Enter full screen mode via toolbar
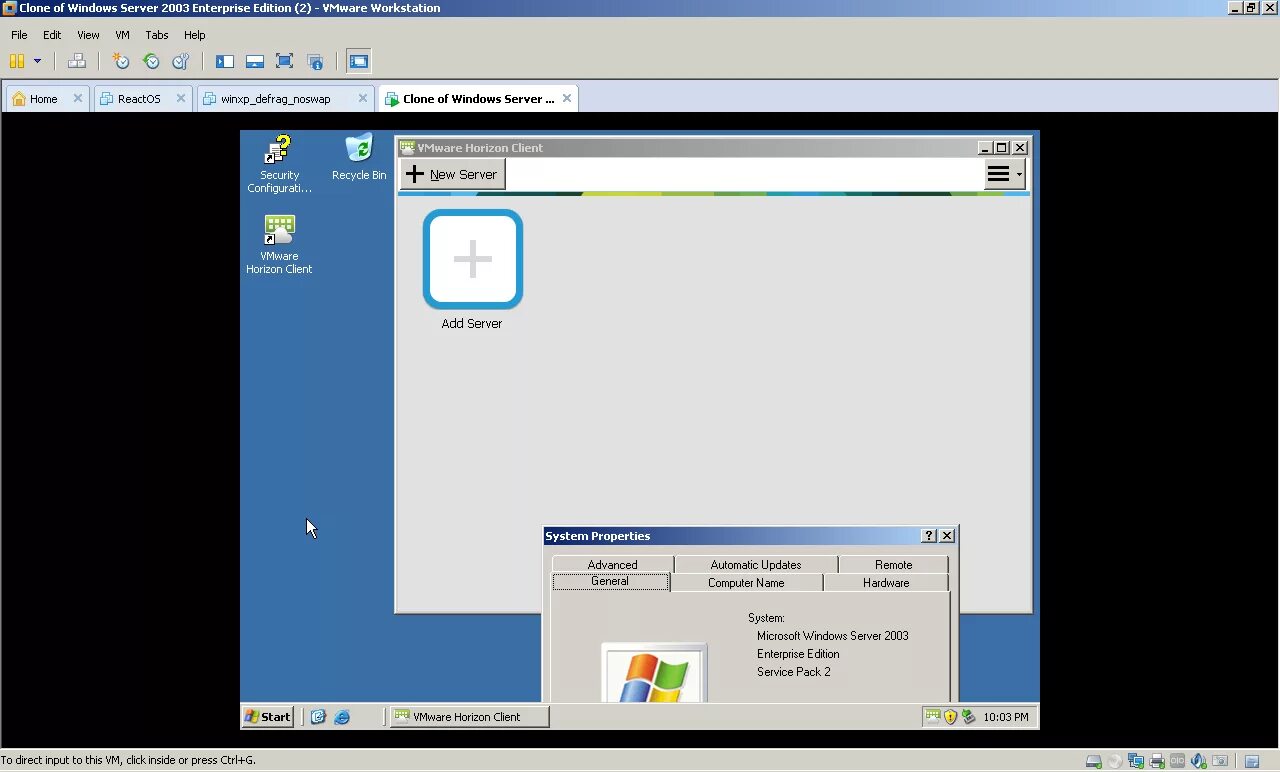The width and height of the screenshot is (1280, 772). point(284,61)
